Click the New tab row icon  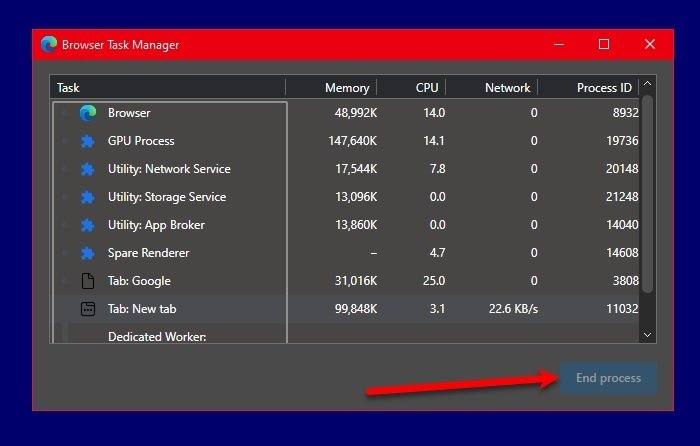(x=87, y=309)
